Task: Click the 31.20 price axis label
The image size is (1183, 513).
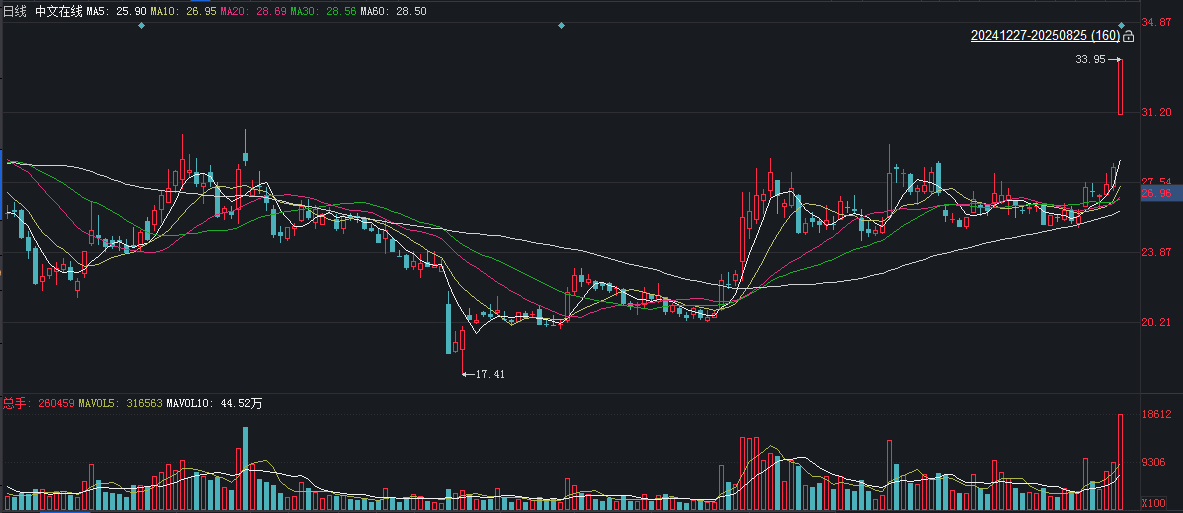Action: (1156, 112)
